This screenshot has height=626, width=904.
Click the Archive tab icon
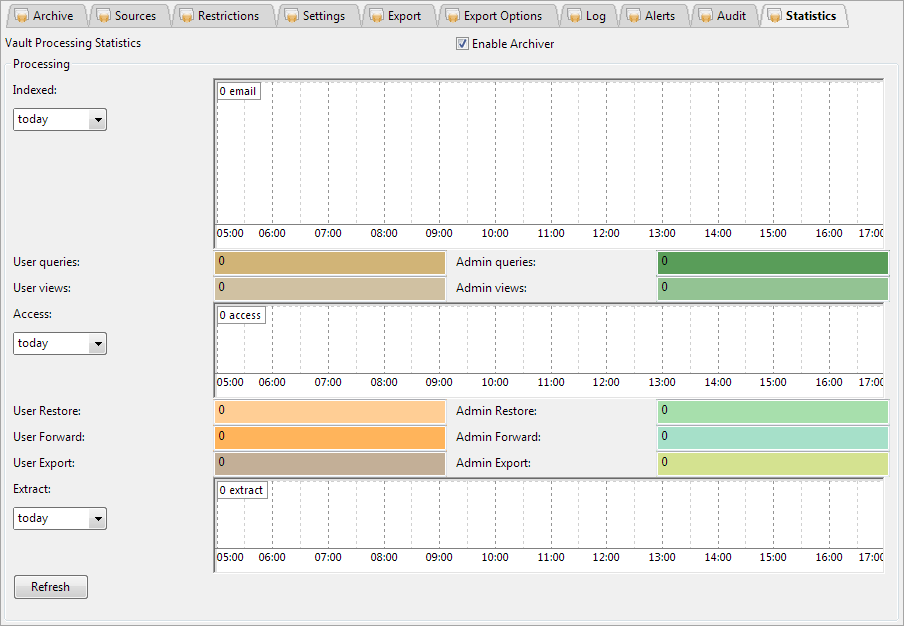(x=22, y=16)
